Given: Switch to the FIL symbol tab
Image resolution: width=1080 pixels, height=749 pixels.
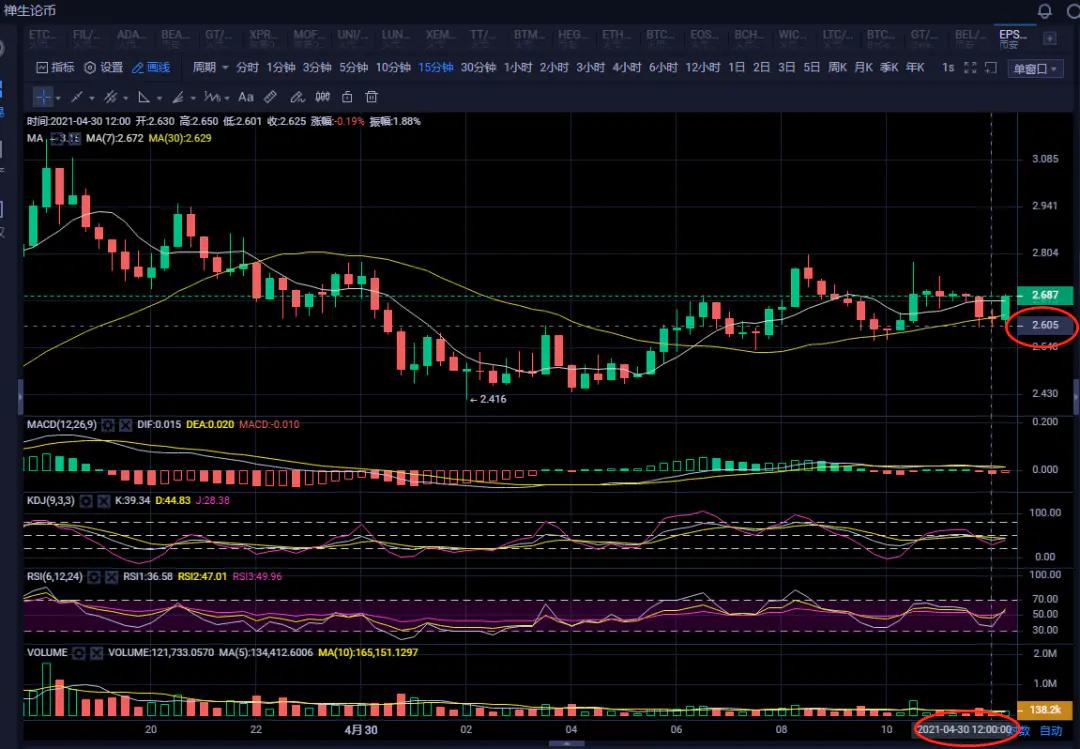Looking at the screenshot, I should point(85,38).
